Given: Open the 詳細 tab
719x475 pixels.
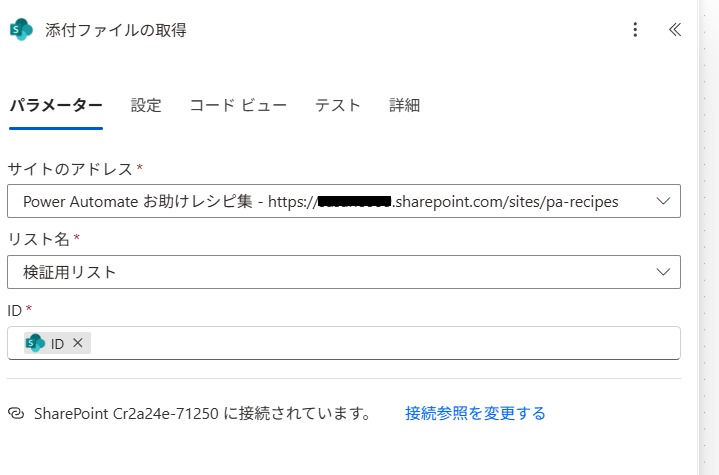Looking at the screenshot, I should tap(404, 105).
